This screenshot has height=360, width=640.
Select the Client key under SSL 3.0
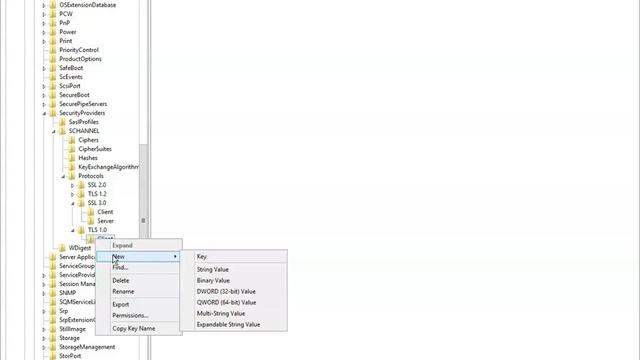pyautogui.click(x=105, y=212)
